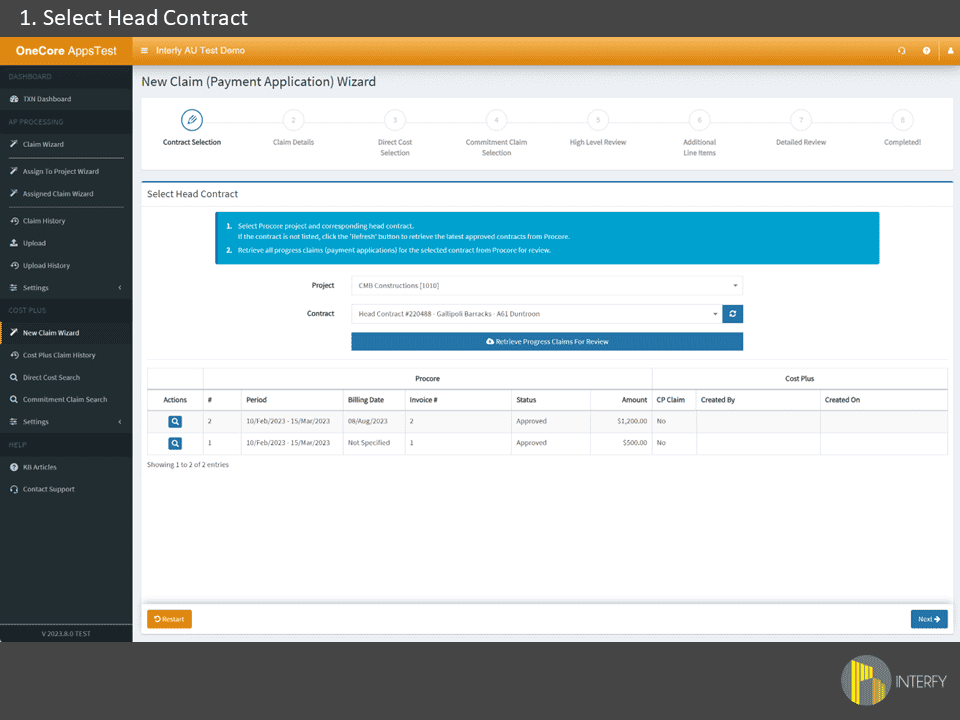This screenshot has height=720, width=960.
Task: Sort by Amount column header
Action: tap(621, 400)
